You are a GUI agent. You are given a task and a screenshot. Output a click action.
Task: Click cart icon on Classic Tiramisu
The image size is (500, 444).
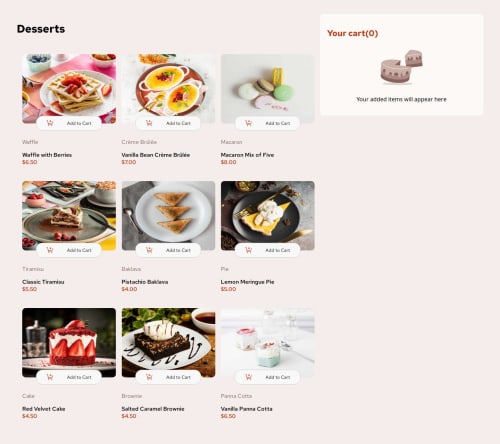point(50,250)
